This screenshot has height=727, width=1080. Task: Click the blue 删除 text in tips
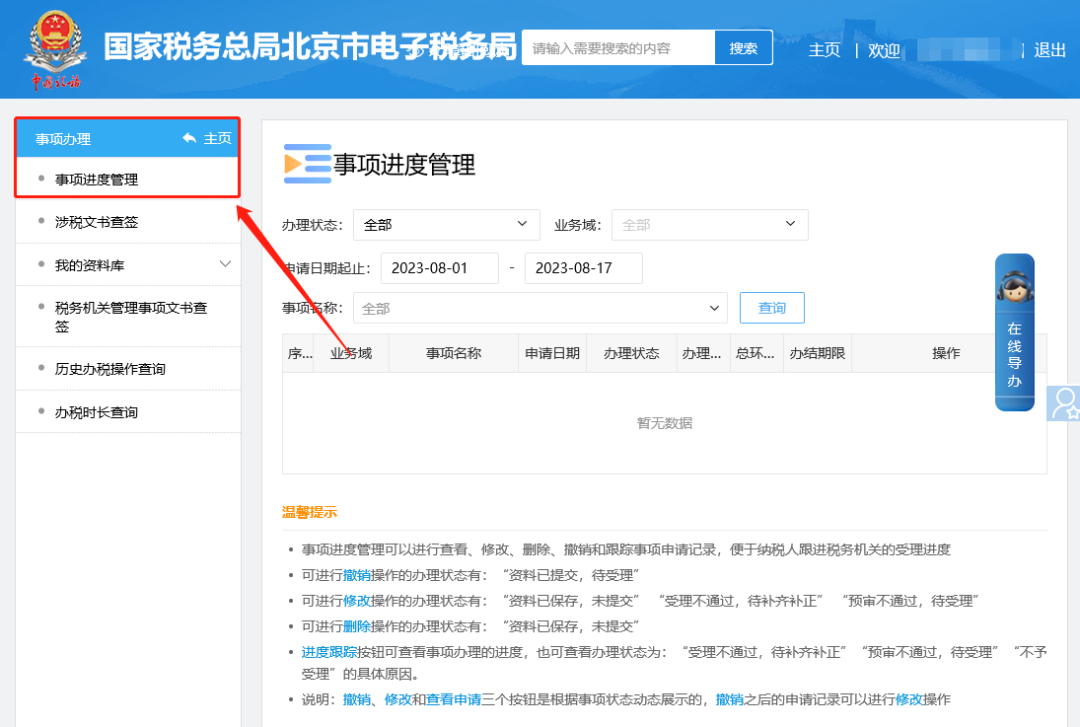(x=357, y=626)
